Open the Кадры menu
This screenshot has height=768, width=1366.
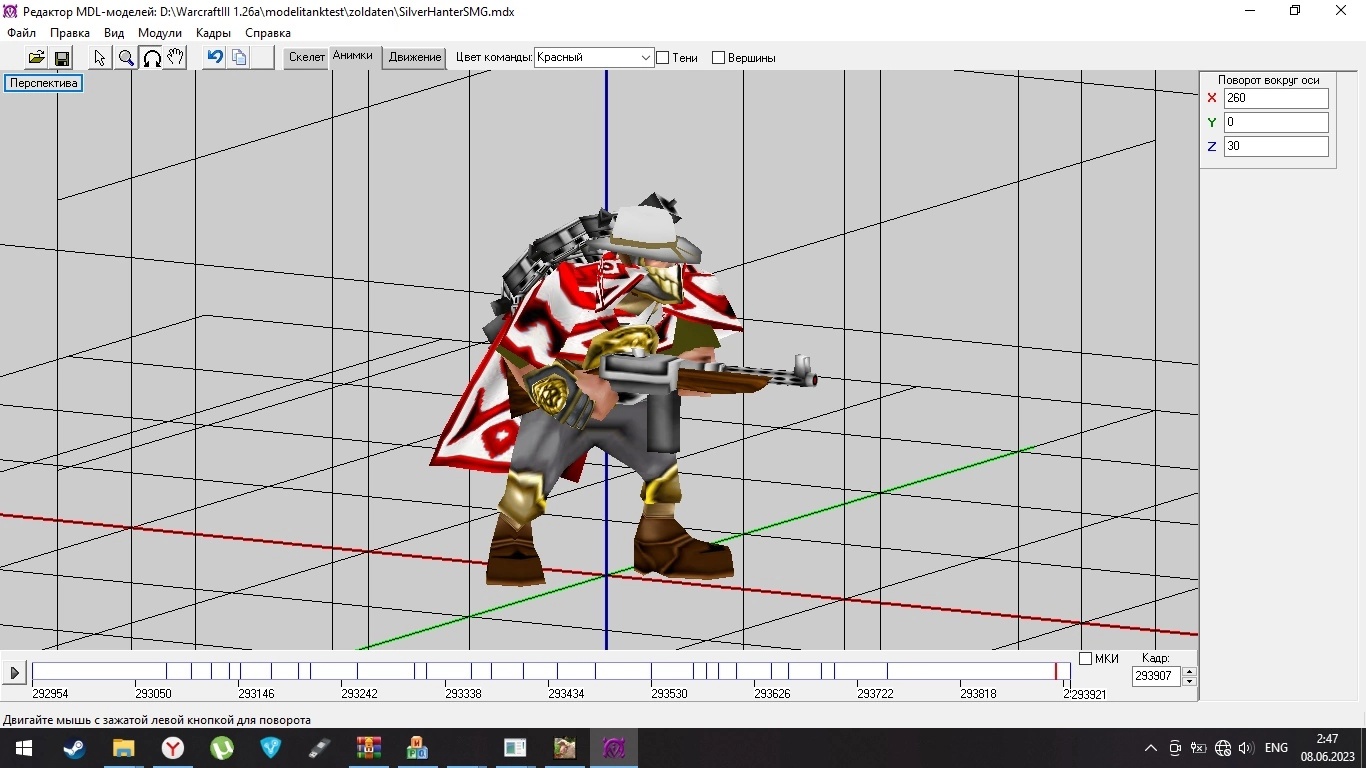tap(213, 33)
